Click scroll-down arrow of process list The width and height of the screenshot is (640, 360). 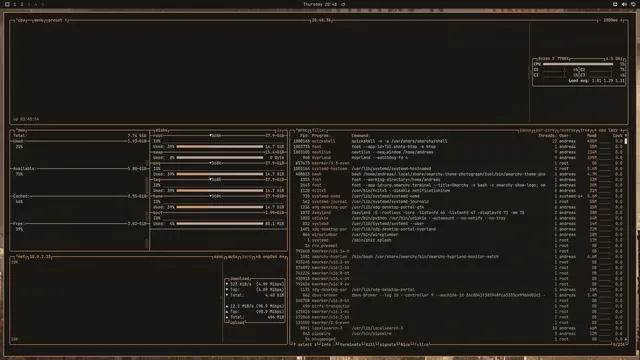[626, 339]
